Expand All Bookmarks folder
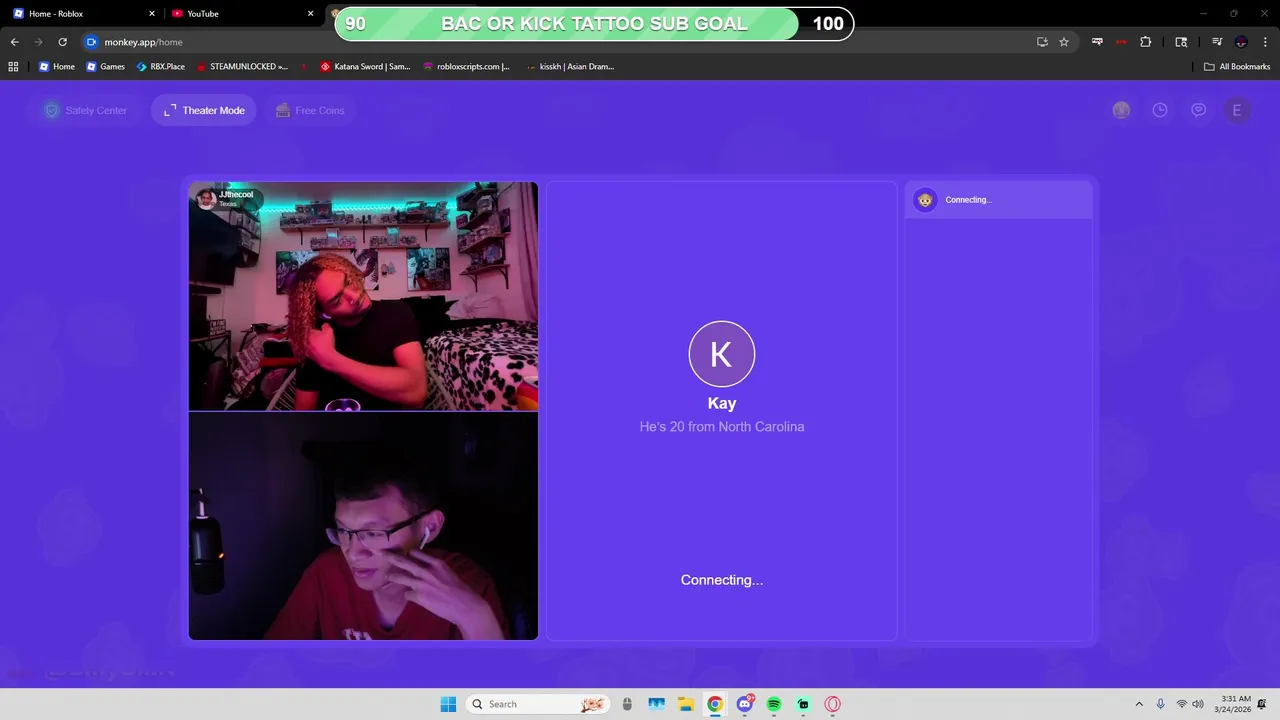Image resolution: width=1280 pixels, height=720 pixels. click(1237, 66)
